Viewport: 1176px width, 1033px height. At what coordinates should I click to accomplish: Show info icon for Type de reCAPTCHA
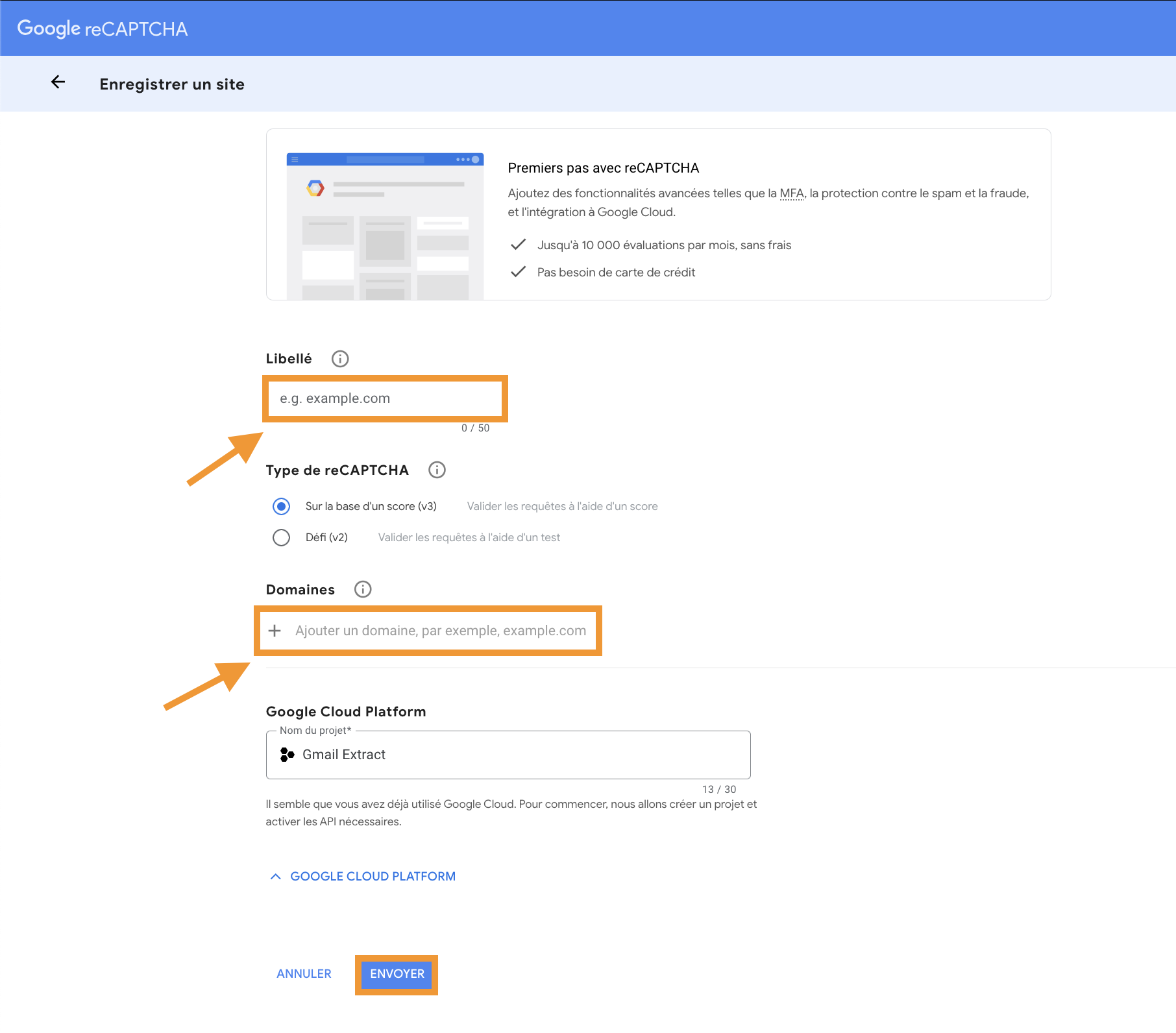[437, 470]
